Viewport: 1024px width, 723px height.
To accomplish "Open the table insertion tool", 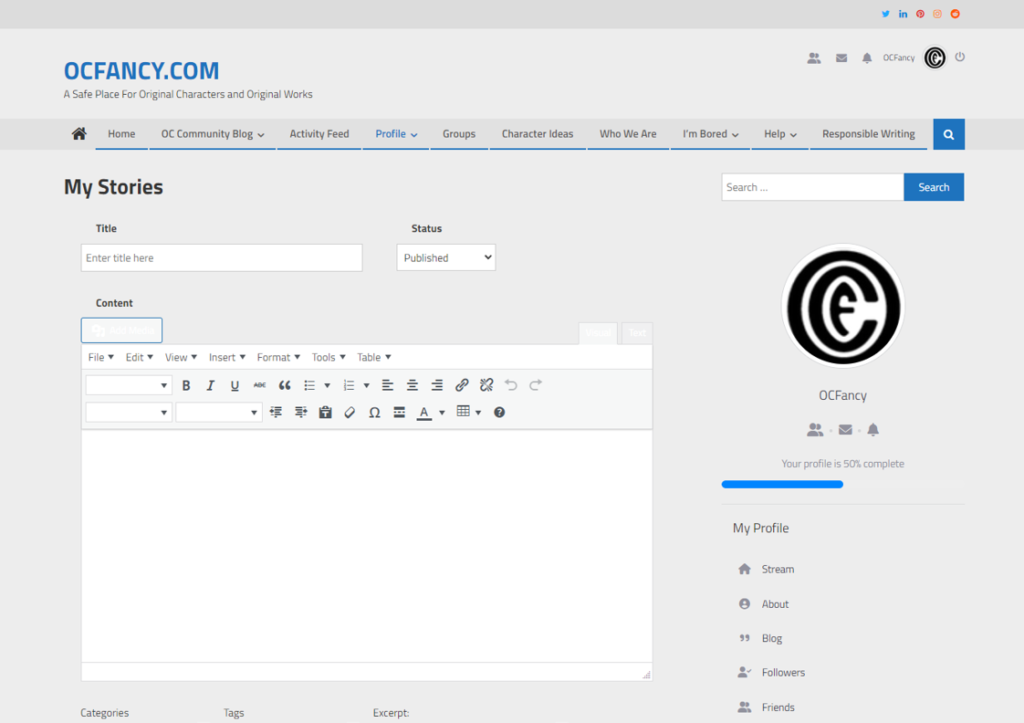I will (x=462, y=412).
